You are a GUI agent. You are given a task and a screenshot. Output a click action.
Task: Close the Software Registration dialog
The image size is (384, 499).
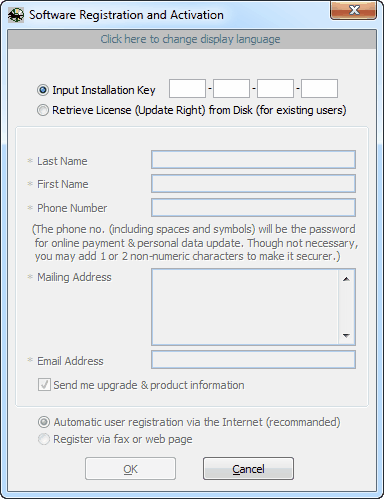354,10
